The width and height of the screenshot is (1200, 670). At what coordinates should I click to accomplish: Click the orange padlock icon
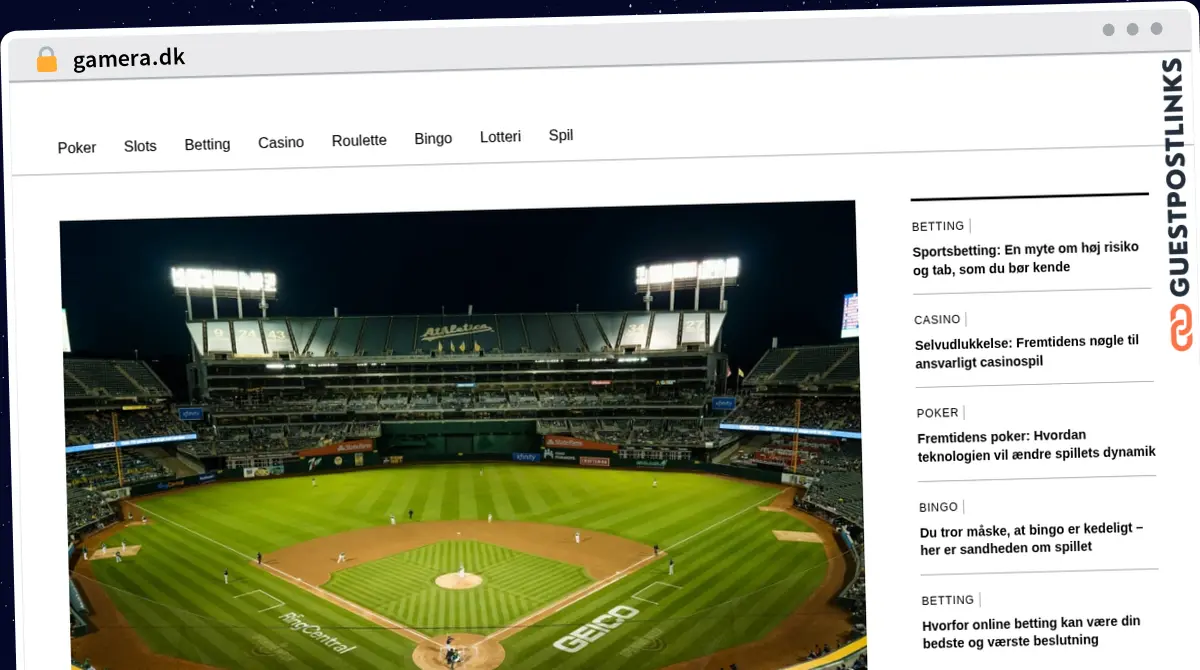click(47, 60)
